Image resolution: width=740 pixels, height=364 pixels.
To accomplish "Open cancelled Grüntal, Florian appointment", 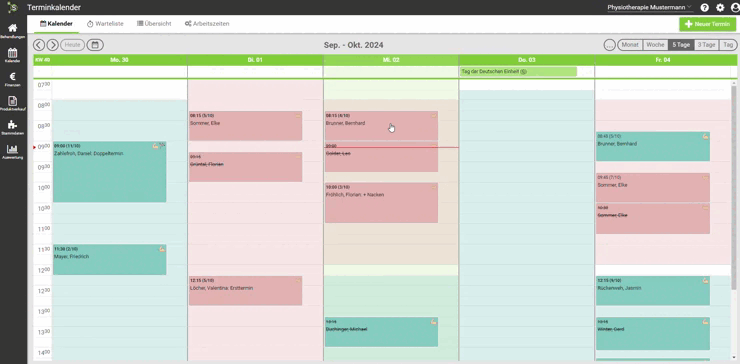I will pos(245,167).
